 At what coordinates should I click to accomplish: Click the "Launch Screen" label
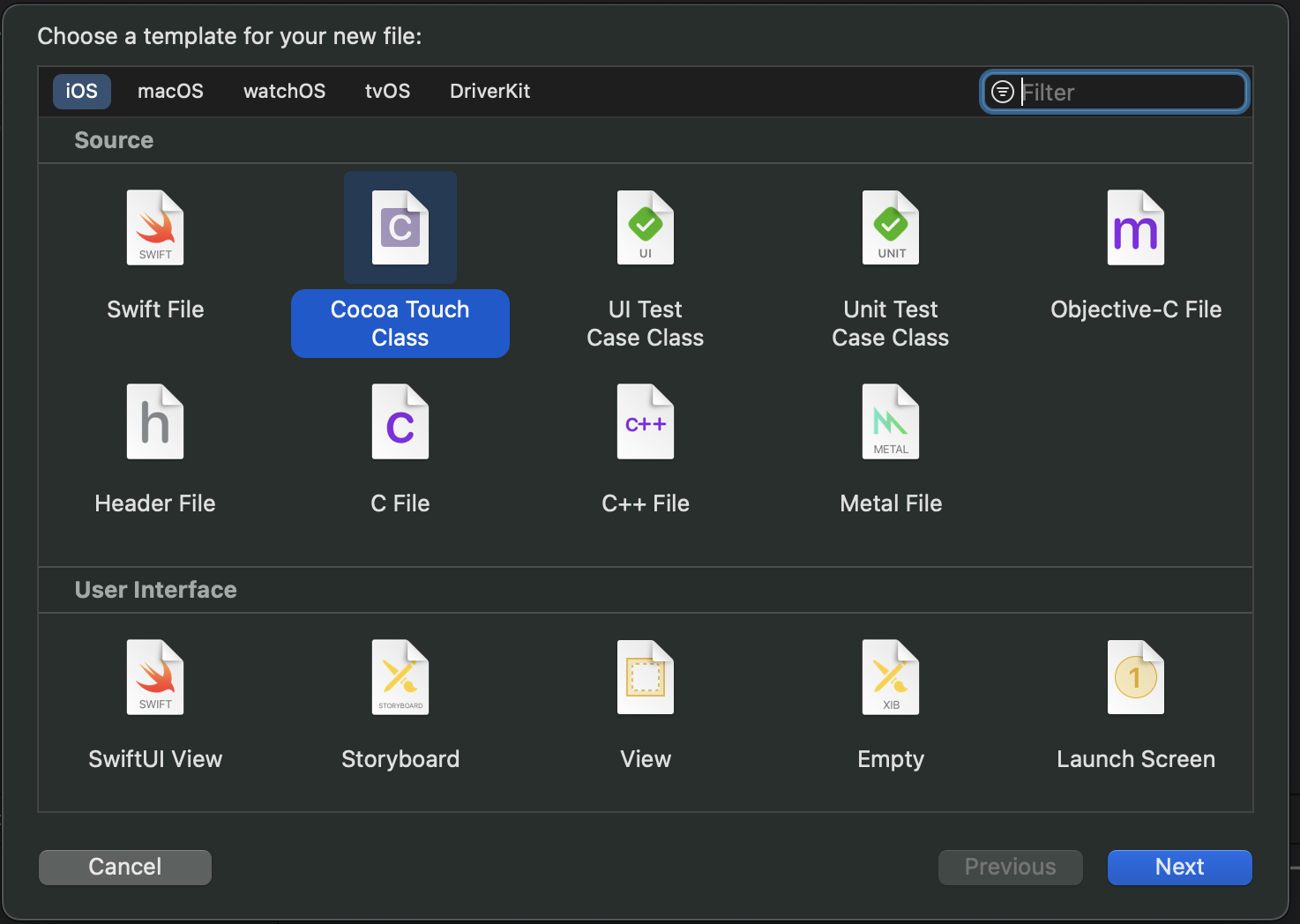pyautogui.click(x=1136, y=759)
